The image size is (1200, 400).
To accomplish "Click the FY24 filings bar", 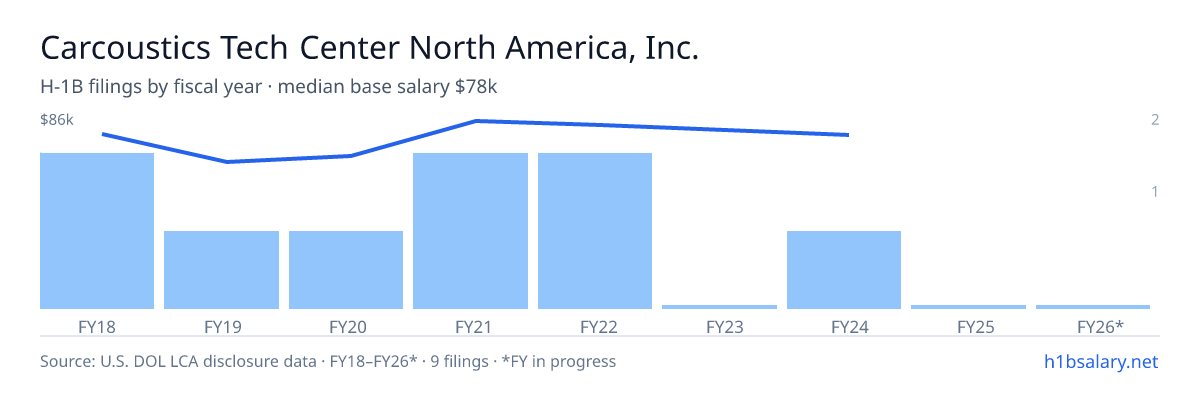I will 844,270.
